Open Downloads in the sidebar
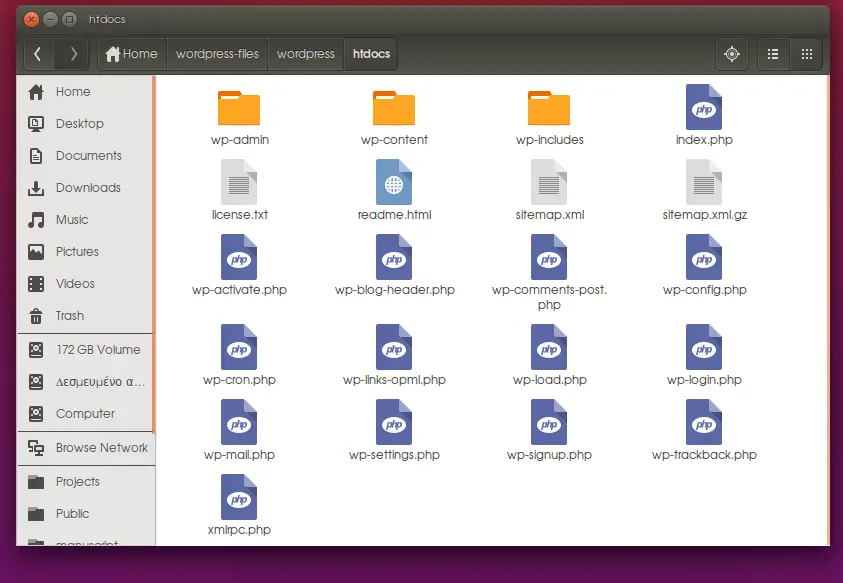The height and width of the screenshot is (583, 843). click(87, 188)
